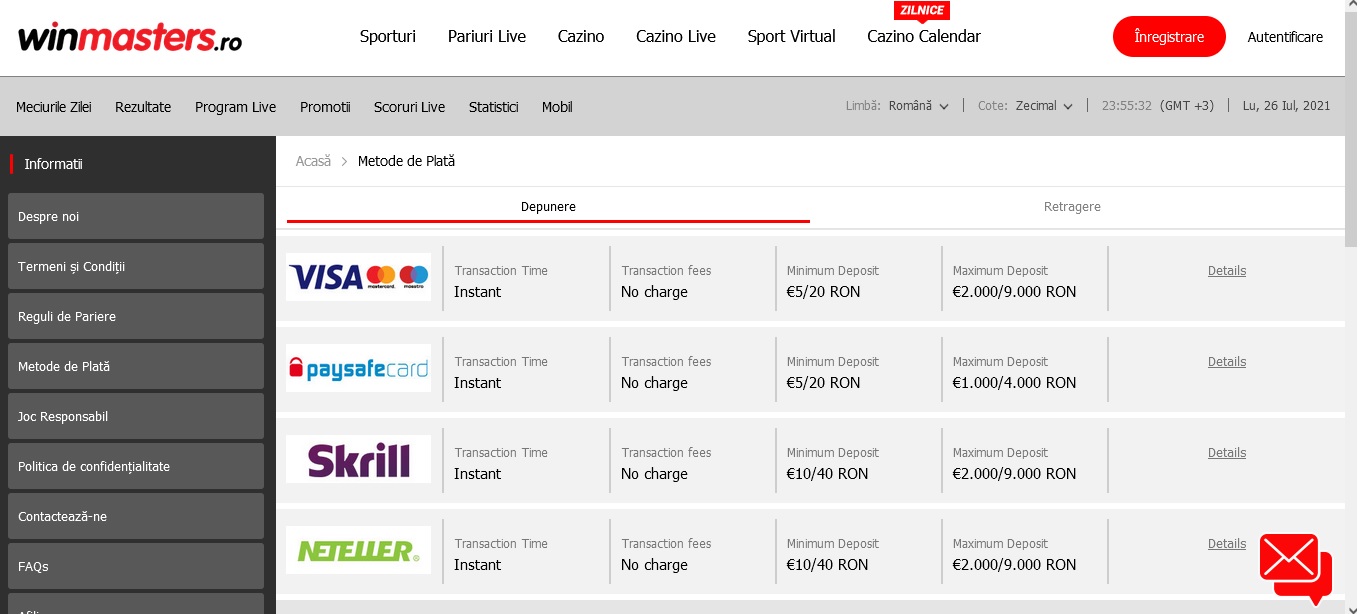1366x614 pixels.
Task: Switch to the Retragere tab
Action: pyautogui.click(x=1072, y=207)
